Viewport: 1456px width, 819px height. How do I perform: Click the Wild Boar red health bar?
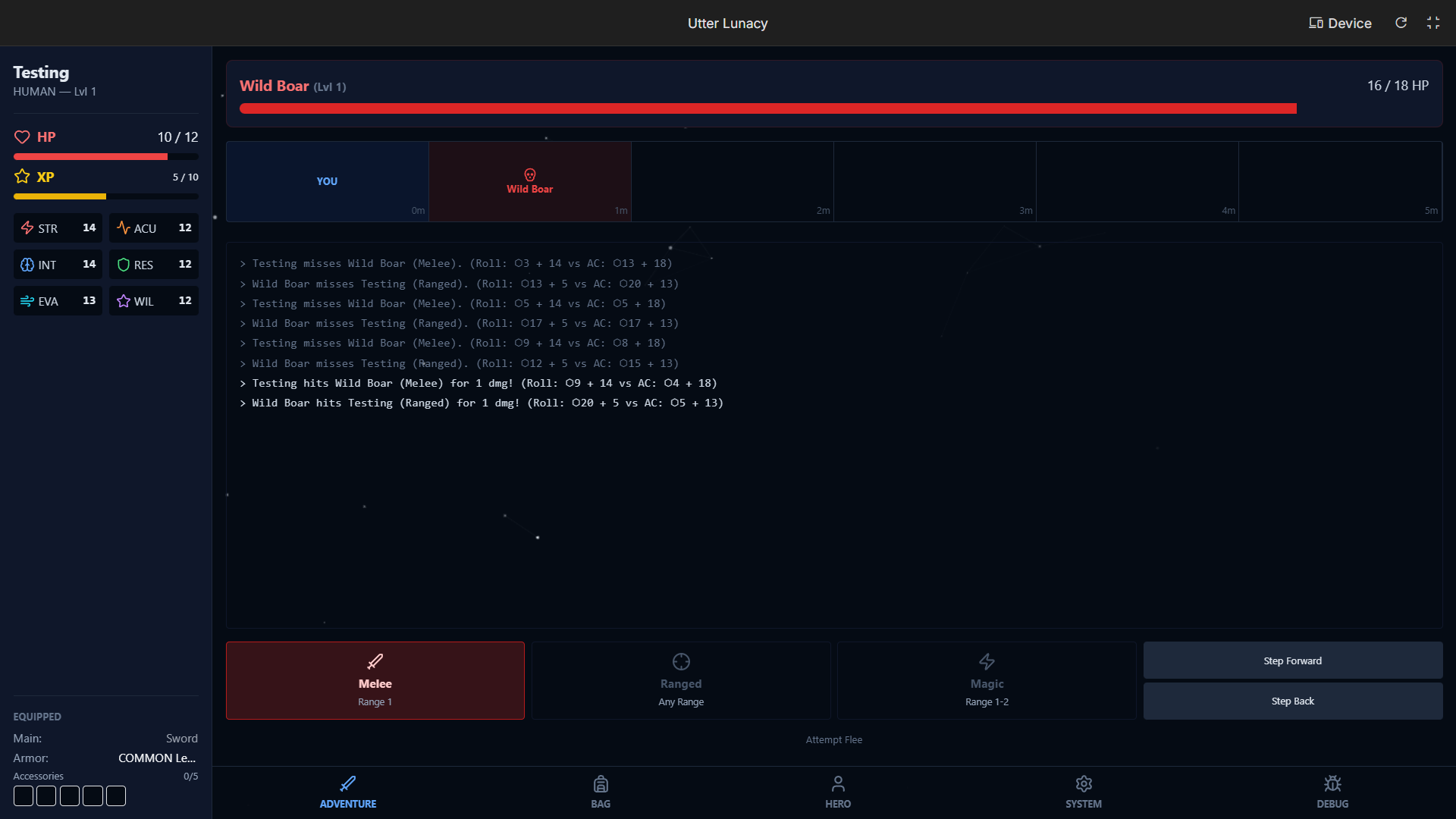pos(767,108)
